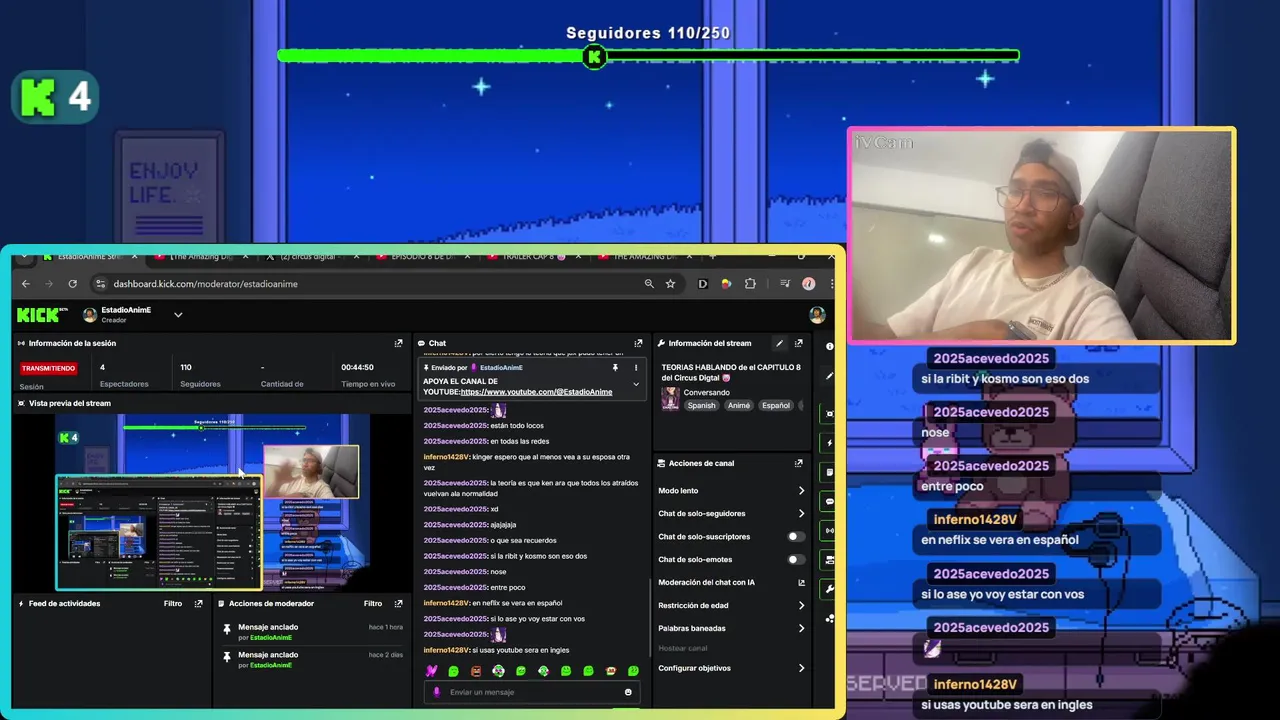Pop out the Información del stream panel
Image resolution: width=1280 pixels, height=720 pixels.
[x=798, y=343]
